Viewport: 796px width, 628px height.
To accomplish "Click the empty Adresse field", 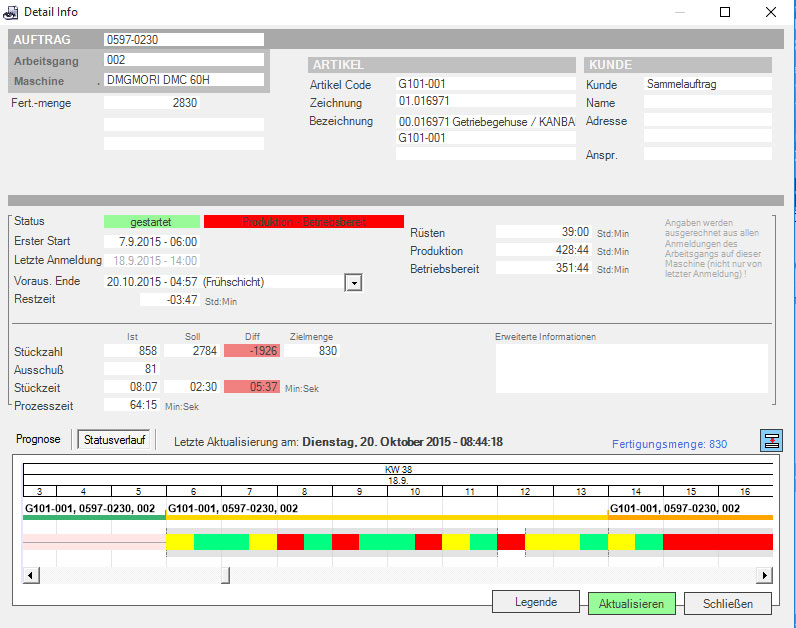I will 708,120.
